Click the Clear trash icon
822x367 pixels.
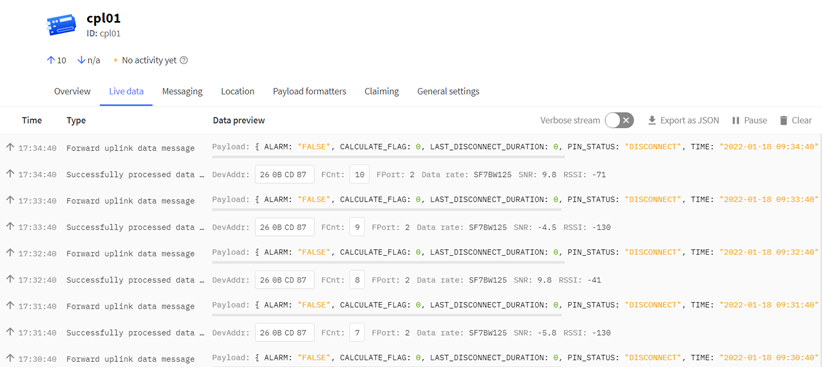[x=784, y=121]
